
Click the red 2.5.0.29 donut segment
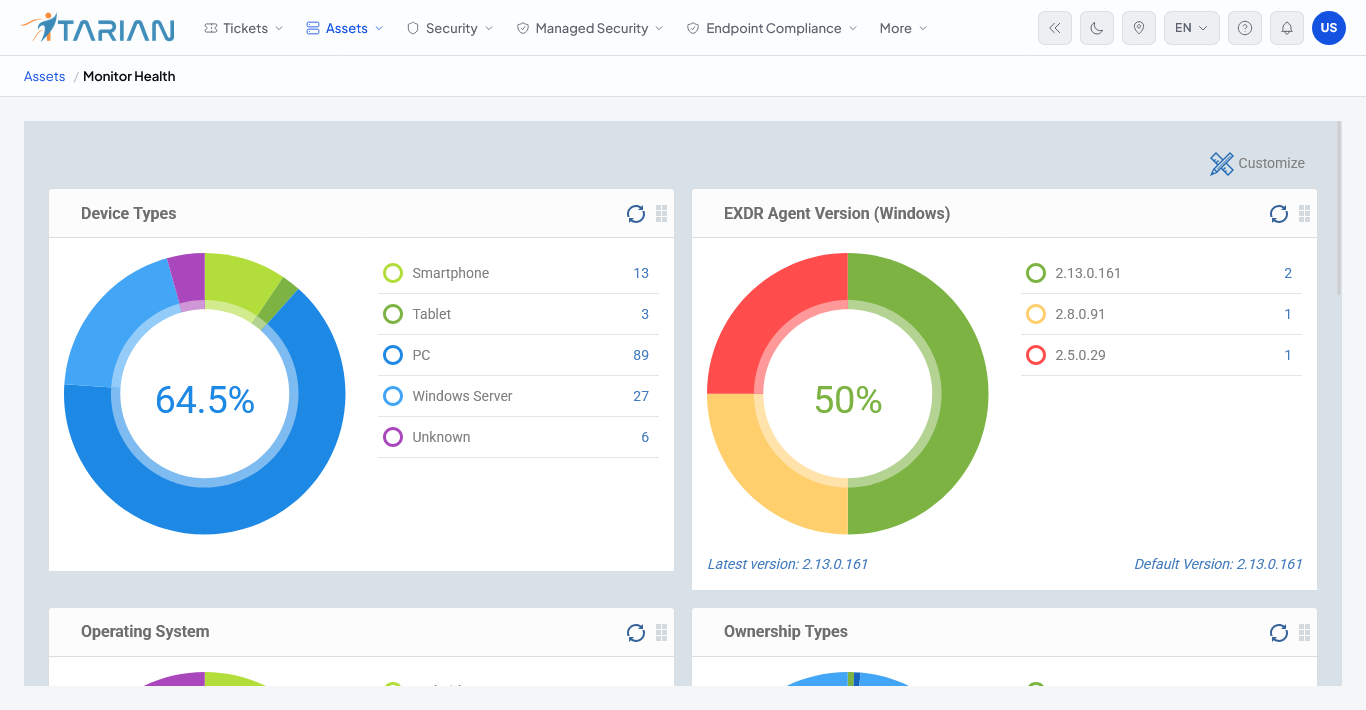tap(768, 314)
